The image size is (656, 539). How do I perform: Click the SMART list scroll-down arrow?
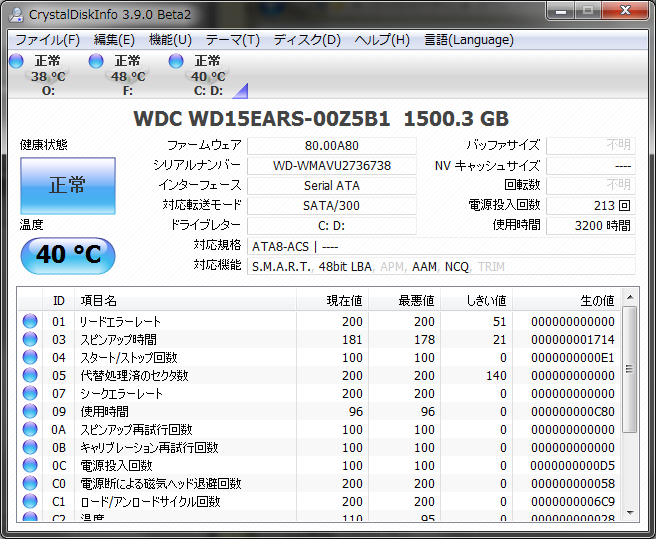coord(630,513)
